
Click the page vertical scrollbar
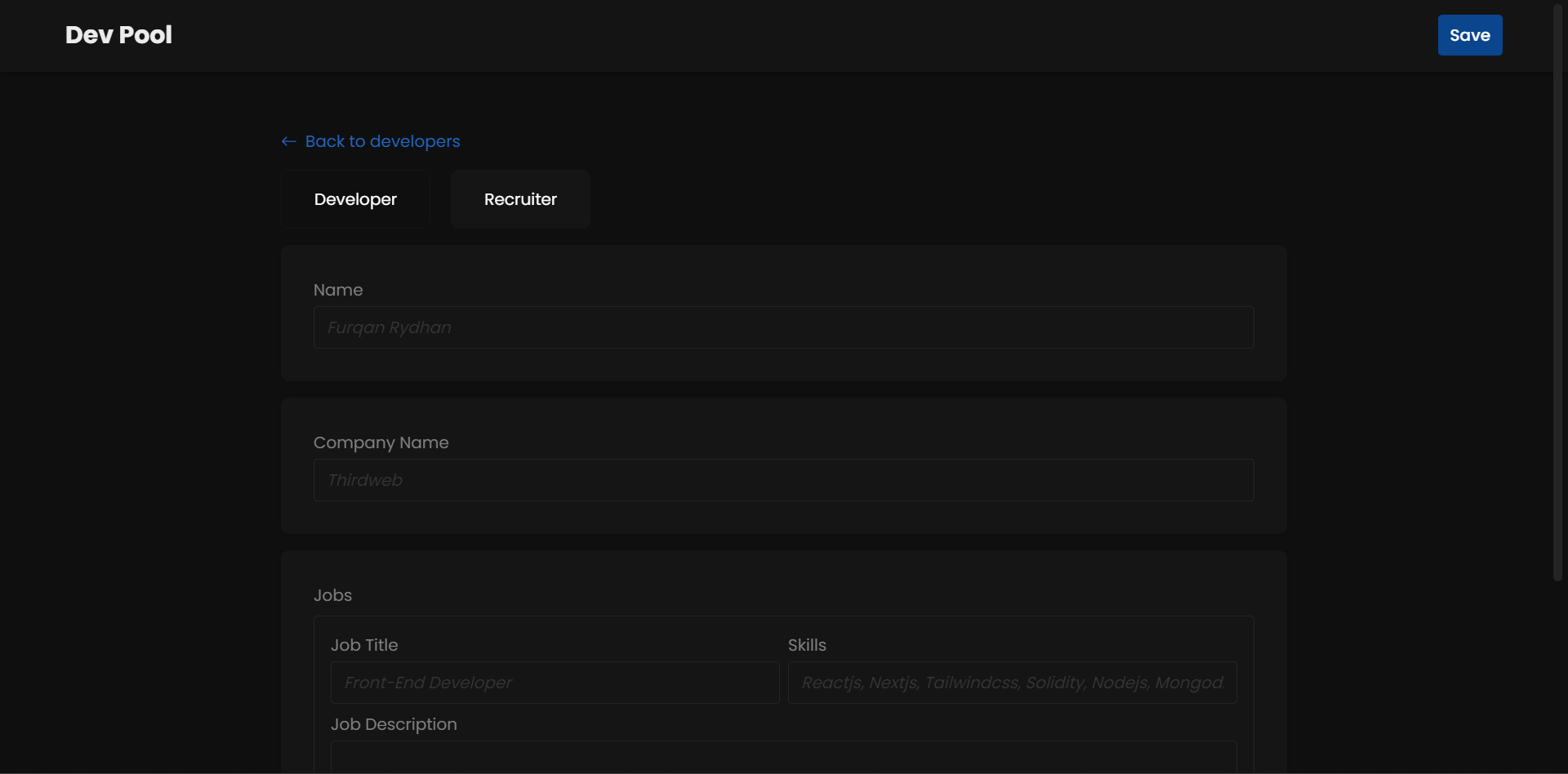click(1558, 294)
